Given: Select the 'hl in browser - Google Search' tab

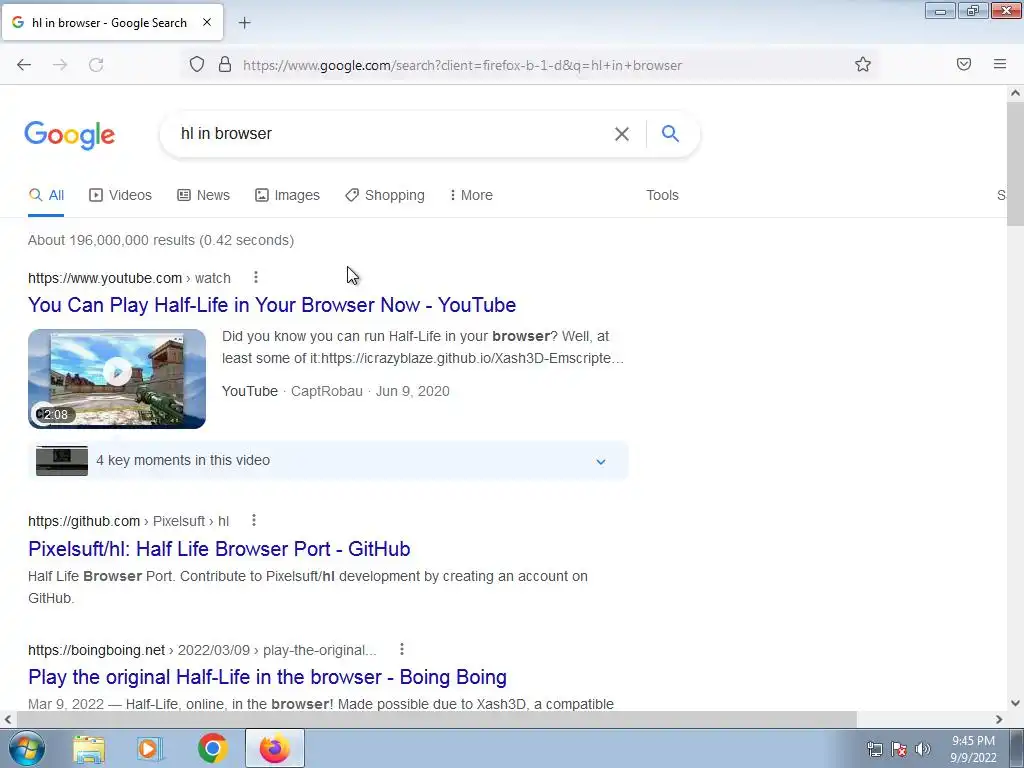Looking at the screenshot, I should pos(112,22).
